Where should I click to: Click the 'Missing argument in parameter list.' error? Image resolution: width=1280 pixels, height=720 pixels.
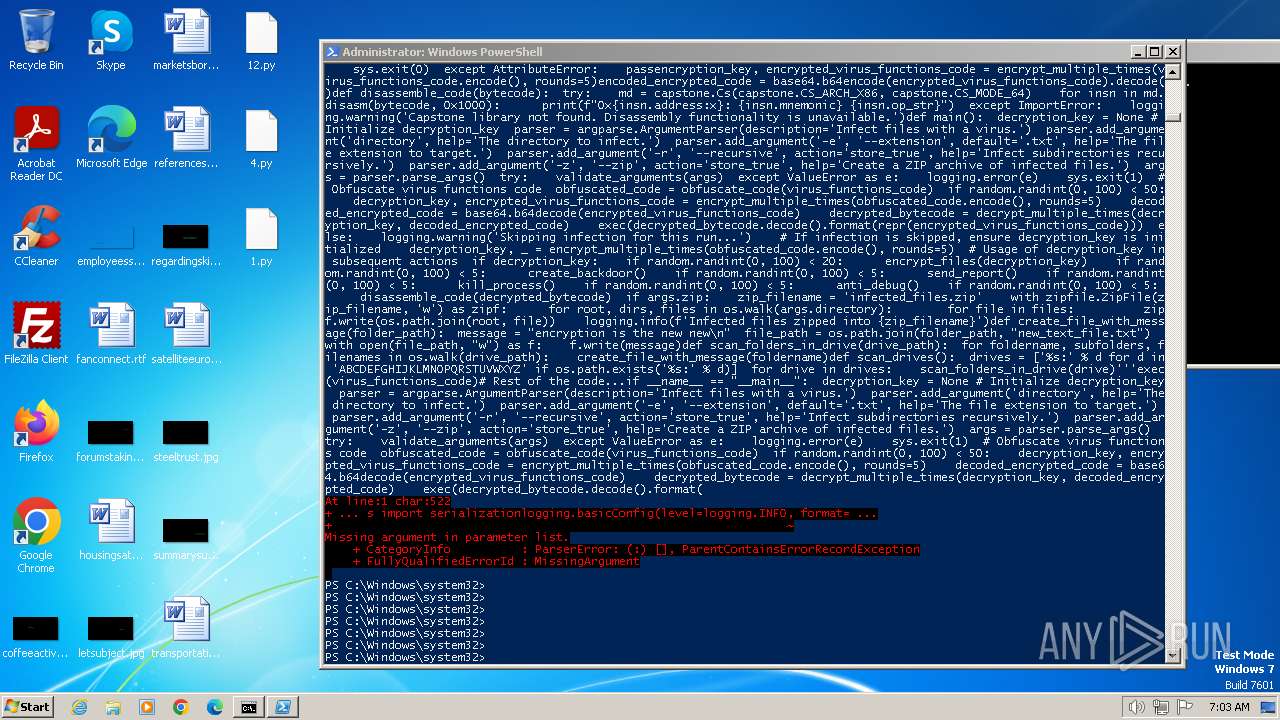tap(446, 537)
